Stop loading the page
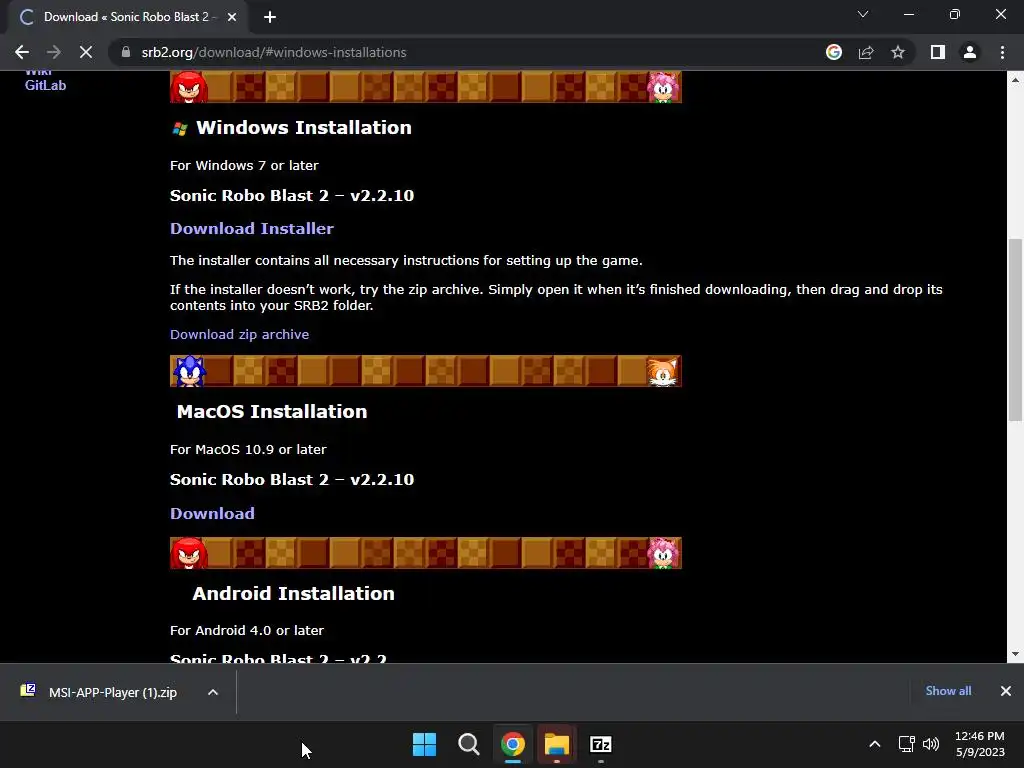The width and height of the screenshot is (1024, 768). [x=86, y=52]
